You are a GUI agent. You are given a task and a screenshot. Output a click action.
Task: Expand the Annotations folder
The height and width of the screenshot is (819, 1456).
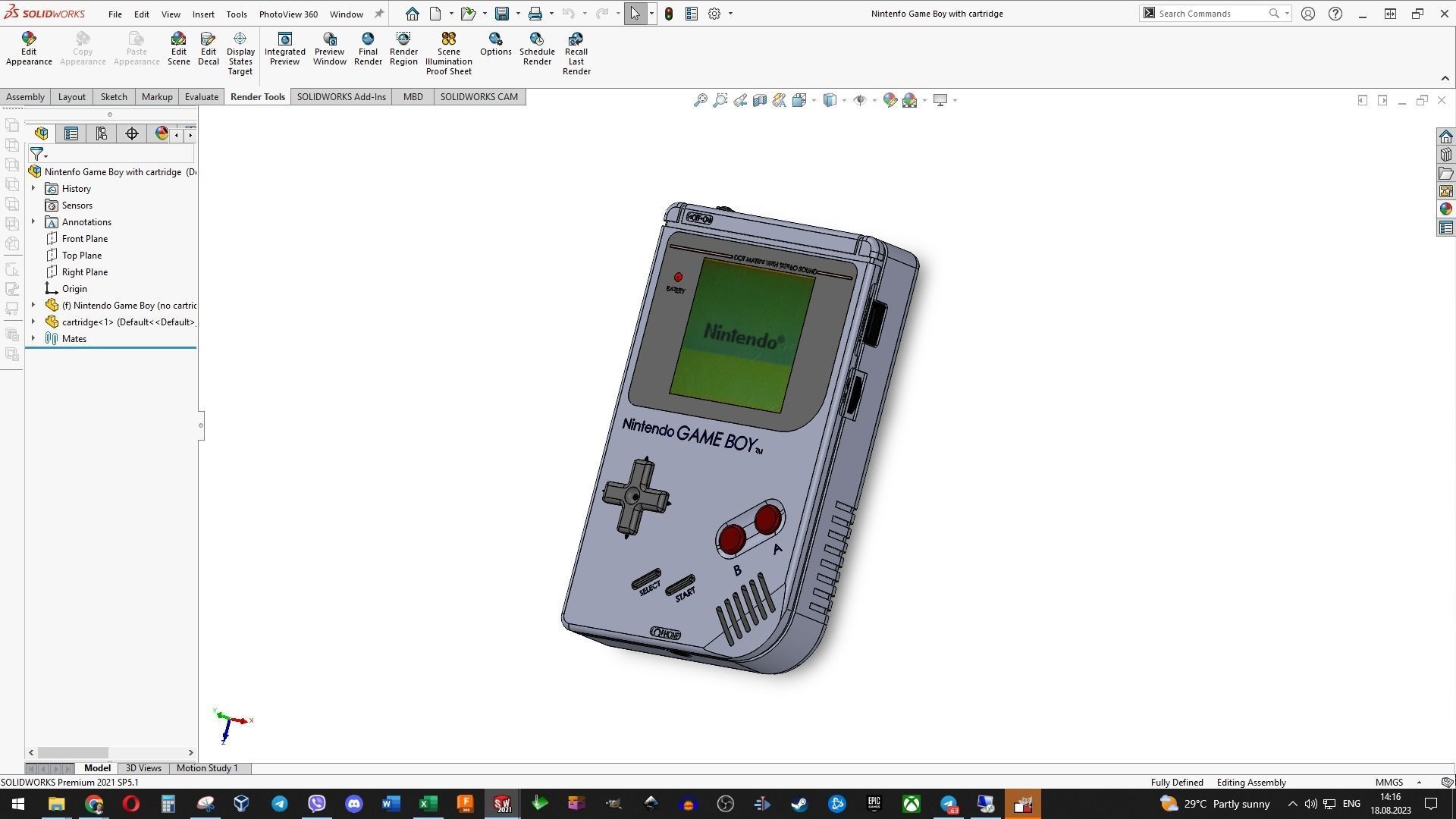33,221
